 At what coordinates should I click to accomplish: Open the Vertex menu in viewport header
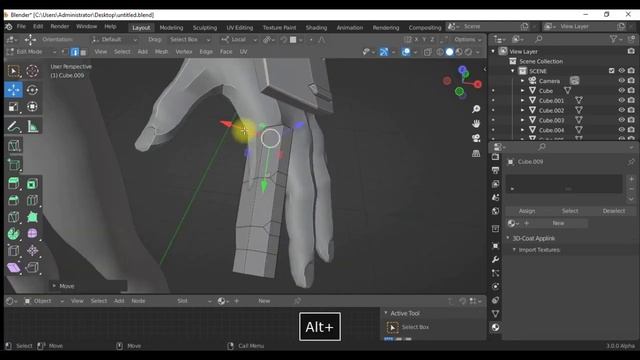click(x=184, y=52)
